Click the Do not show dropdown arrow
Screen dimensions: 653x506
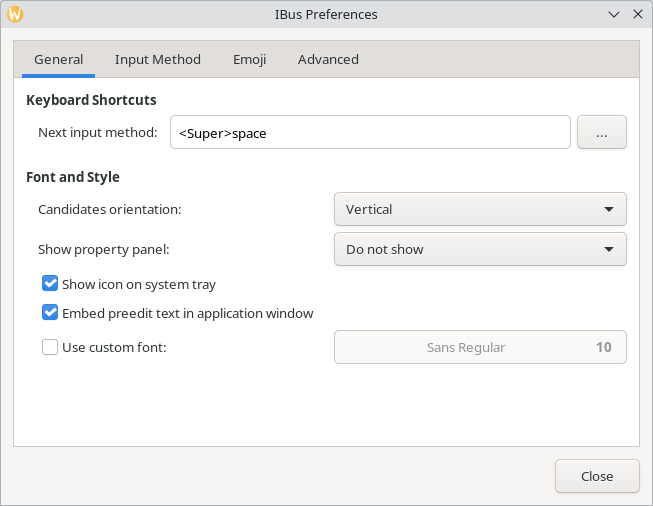[x=609, y=250]
